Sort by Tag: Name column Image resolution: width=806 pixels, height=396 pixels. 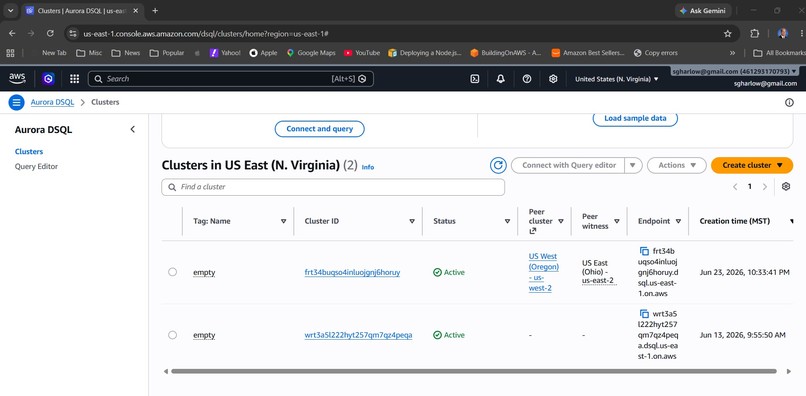click(x=283, y=221)
